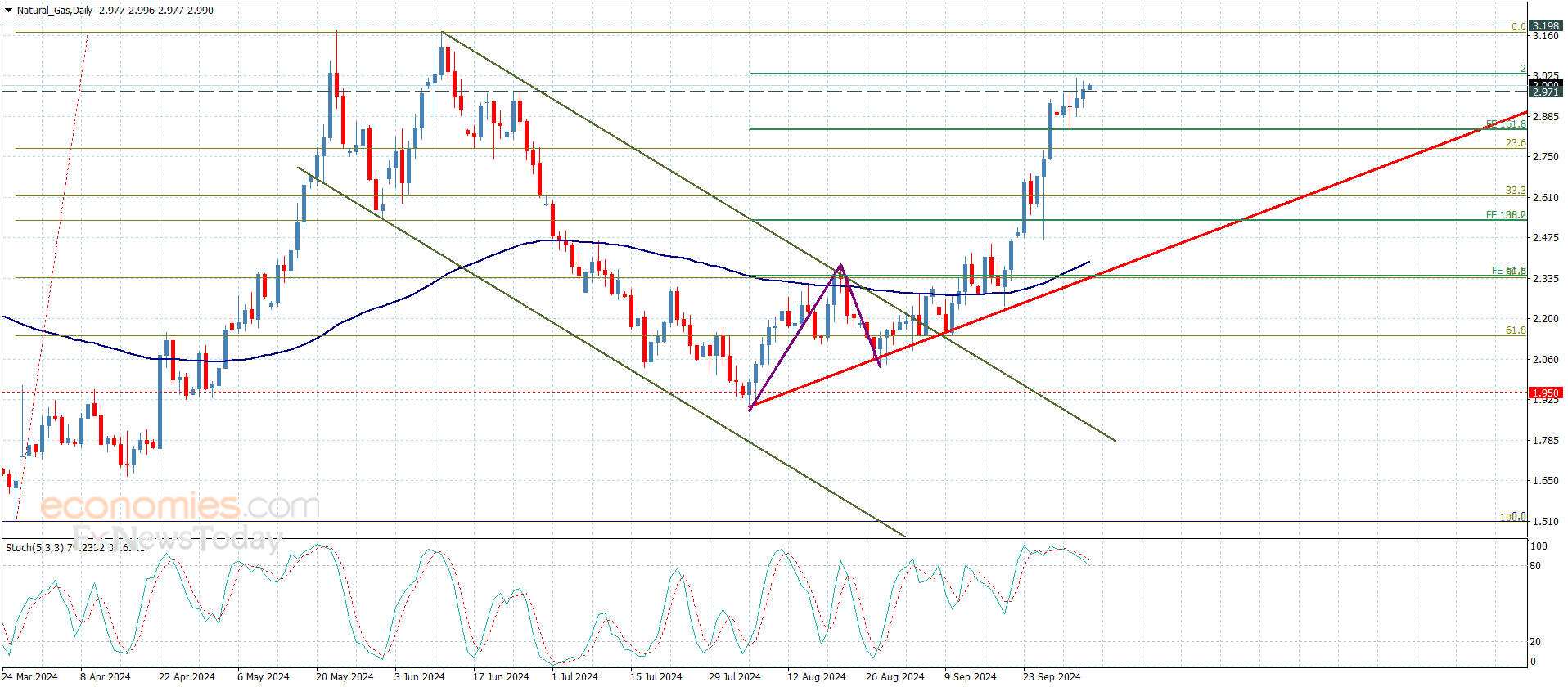The width and height of the screenshot is (1568, 687).
Task: Select the 1.650 price axis value
Action: 1546,481
